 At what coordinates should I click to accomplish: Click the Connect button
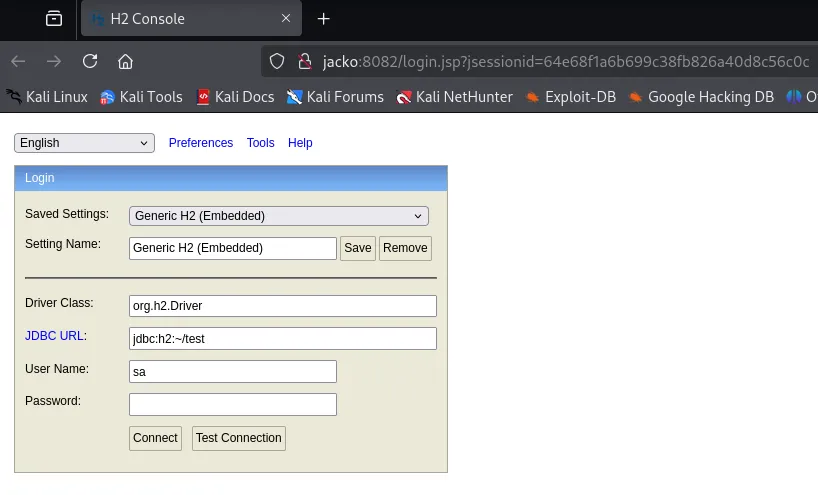pos(155,438)
